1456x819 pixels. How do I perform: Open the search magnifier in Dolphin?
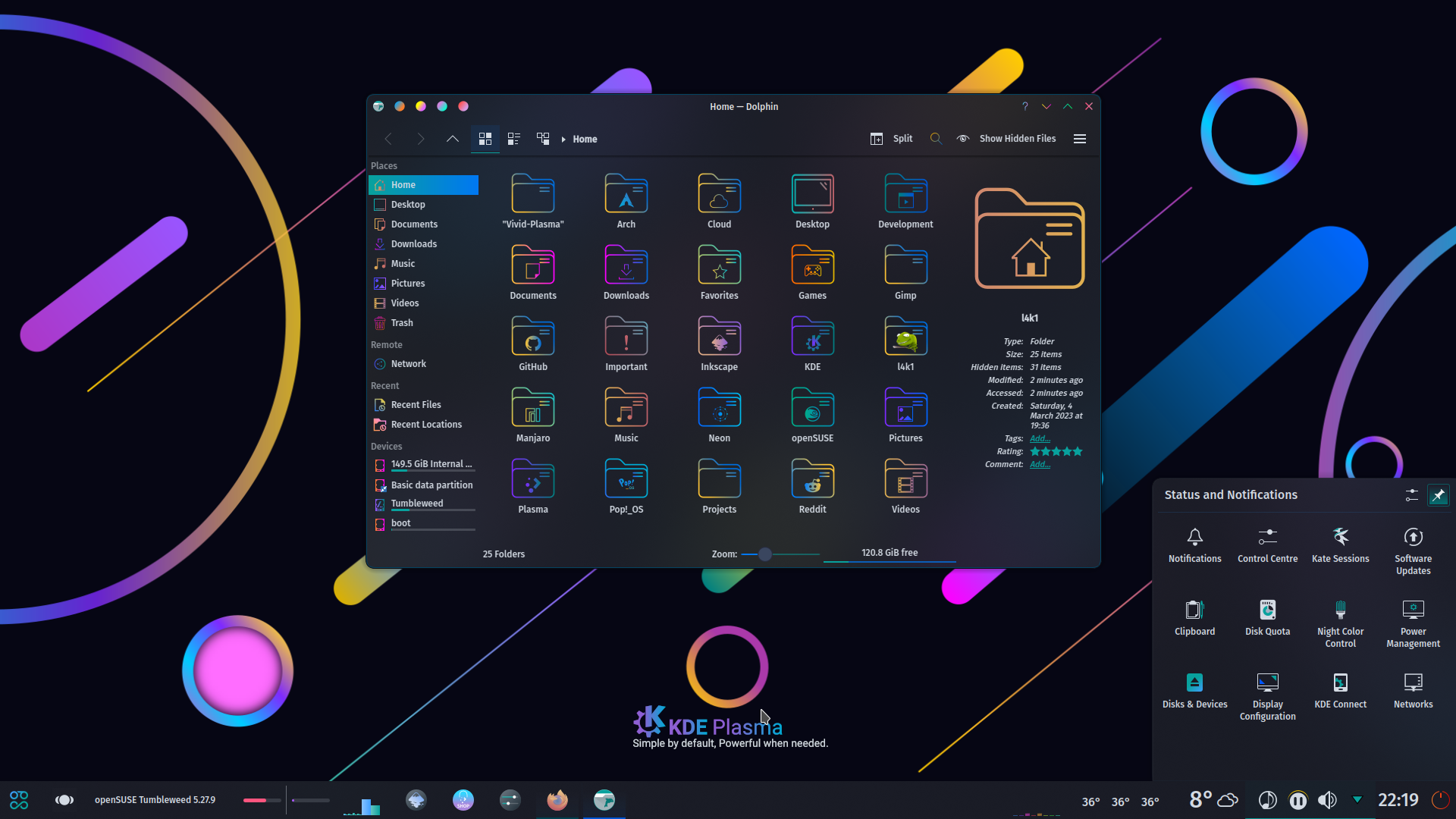point(936,139)
